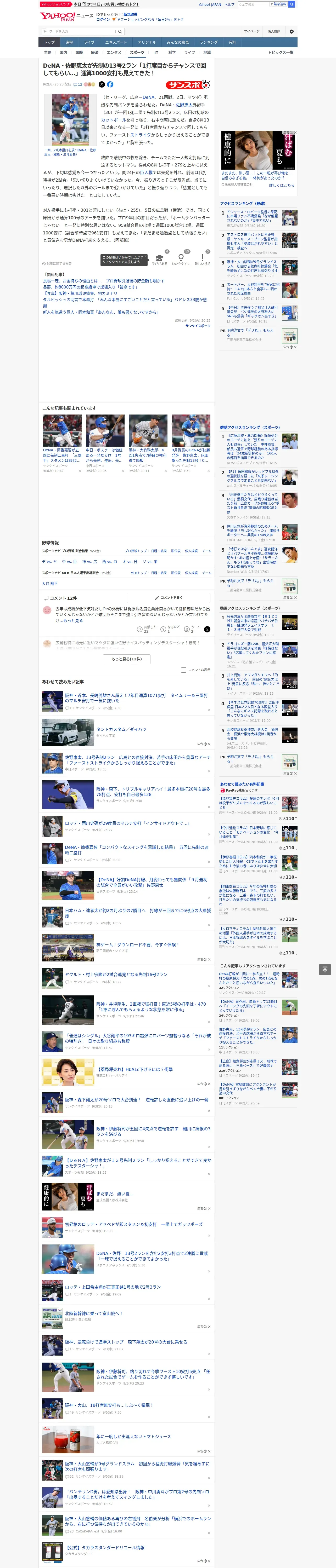336x1568 pixels.
Task: Click the web search magnifier button
Action: (292, 4)
